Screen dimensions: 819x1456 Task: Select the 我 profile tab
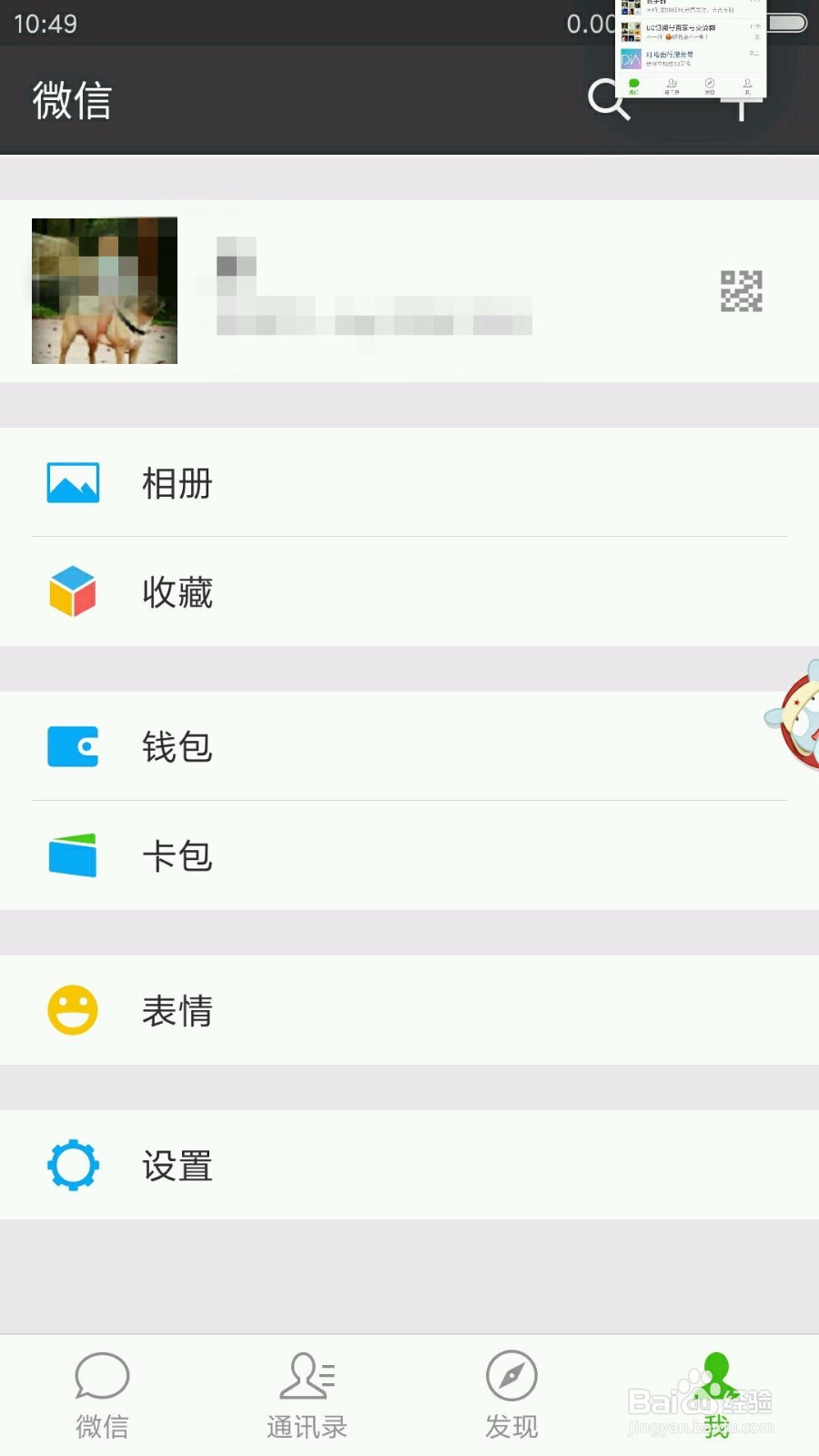[717, 1395]
